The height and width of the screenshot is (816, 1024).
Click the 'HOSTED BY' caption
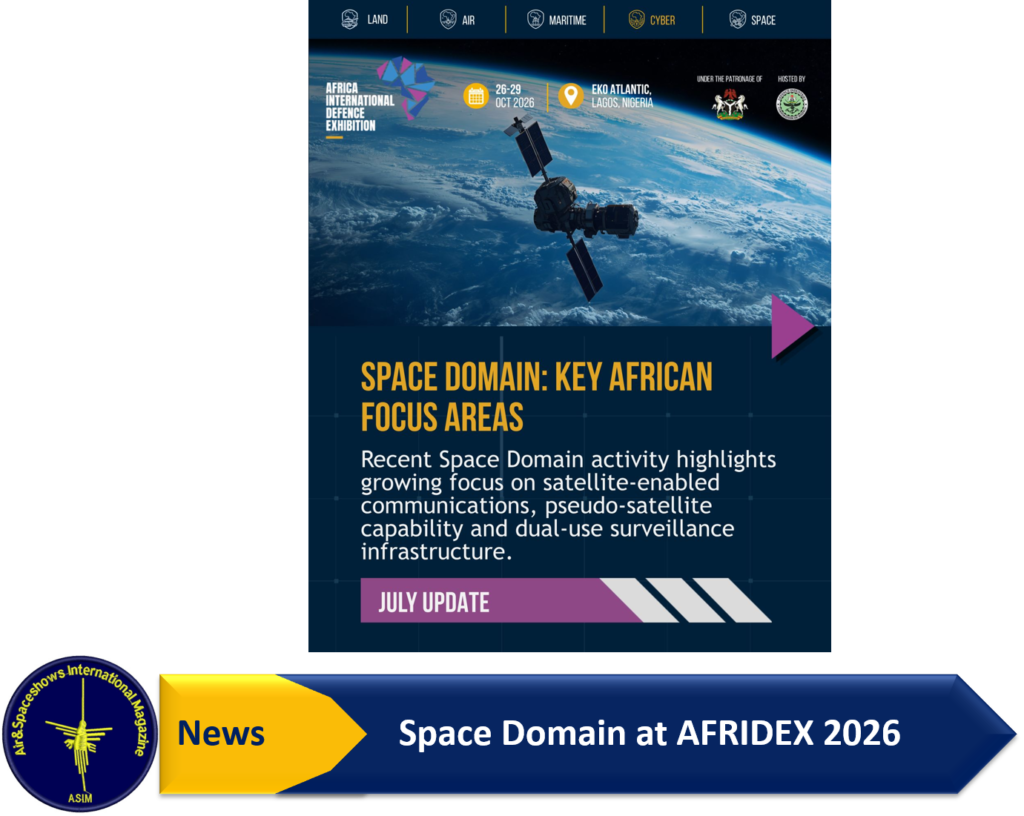792,79
